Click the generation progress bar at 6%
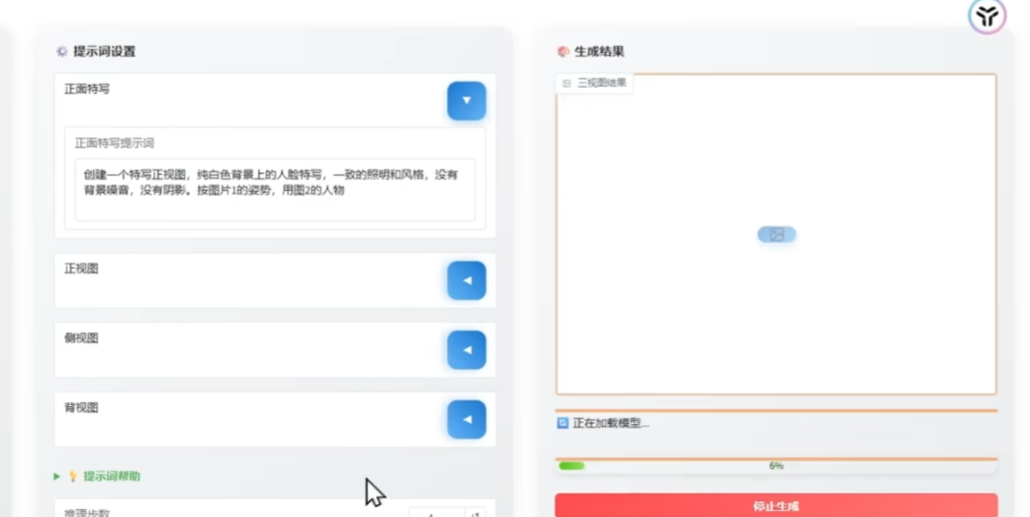This screenshot has height=517, width=1030. (776, 466)
